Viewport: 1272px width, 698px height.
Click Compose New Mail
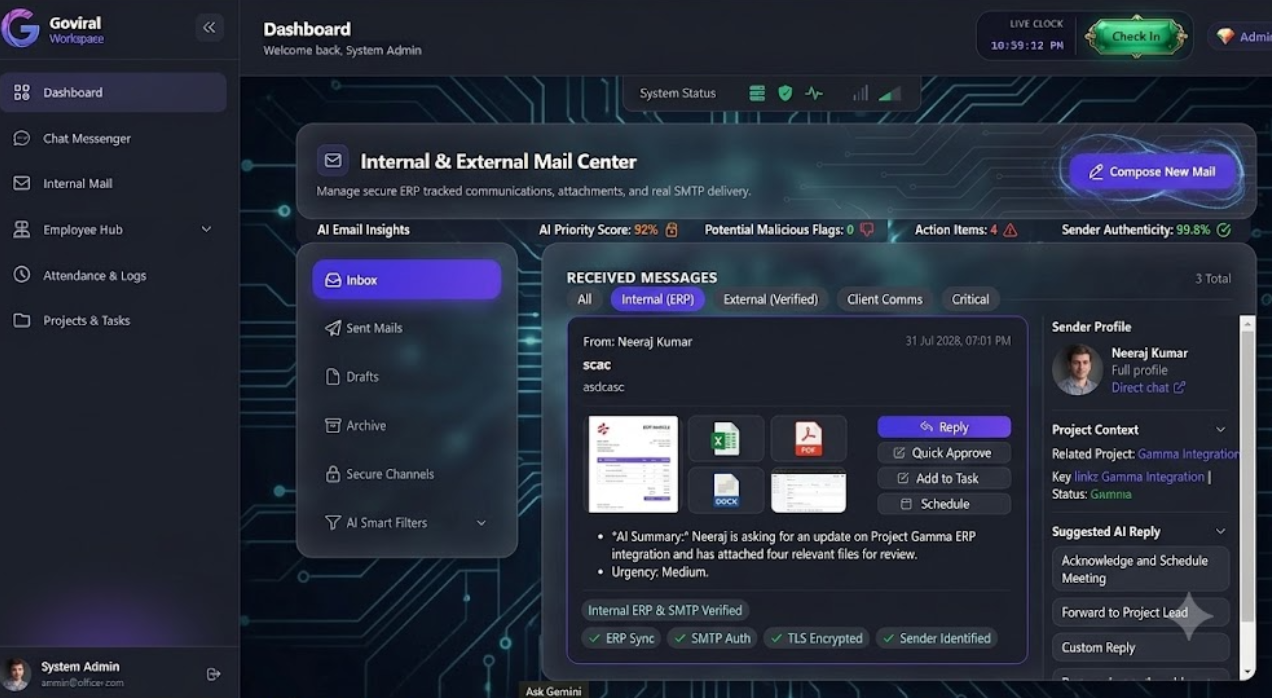(x=1154, y=172)
